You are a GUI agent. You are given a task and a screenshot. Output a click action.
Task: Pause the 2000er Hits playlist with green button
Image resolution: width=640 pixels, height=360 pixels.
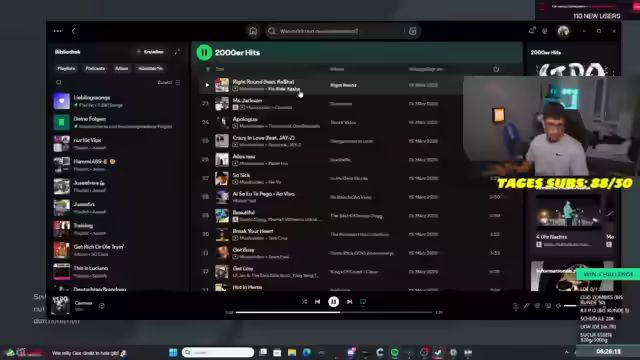tap(204, 52)
